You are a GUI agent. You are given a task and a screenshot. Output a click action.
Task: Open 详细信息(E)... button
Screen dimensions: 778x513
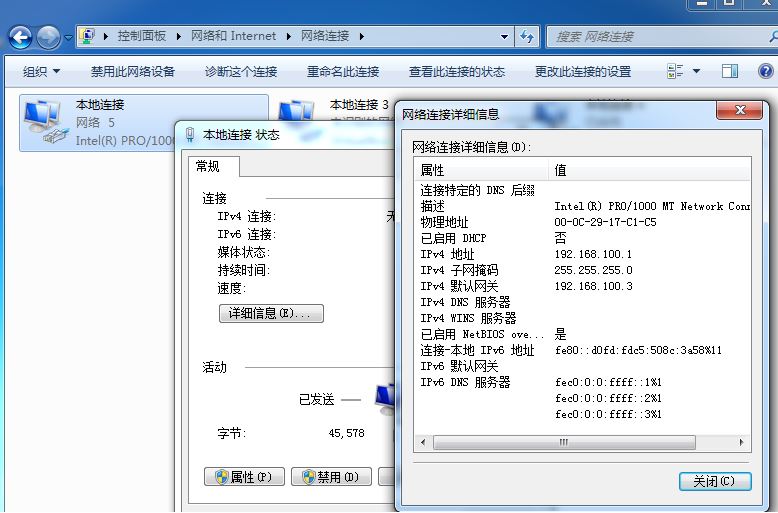[x=271, y=314]
